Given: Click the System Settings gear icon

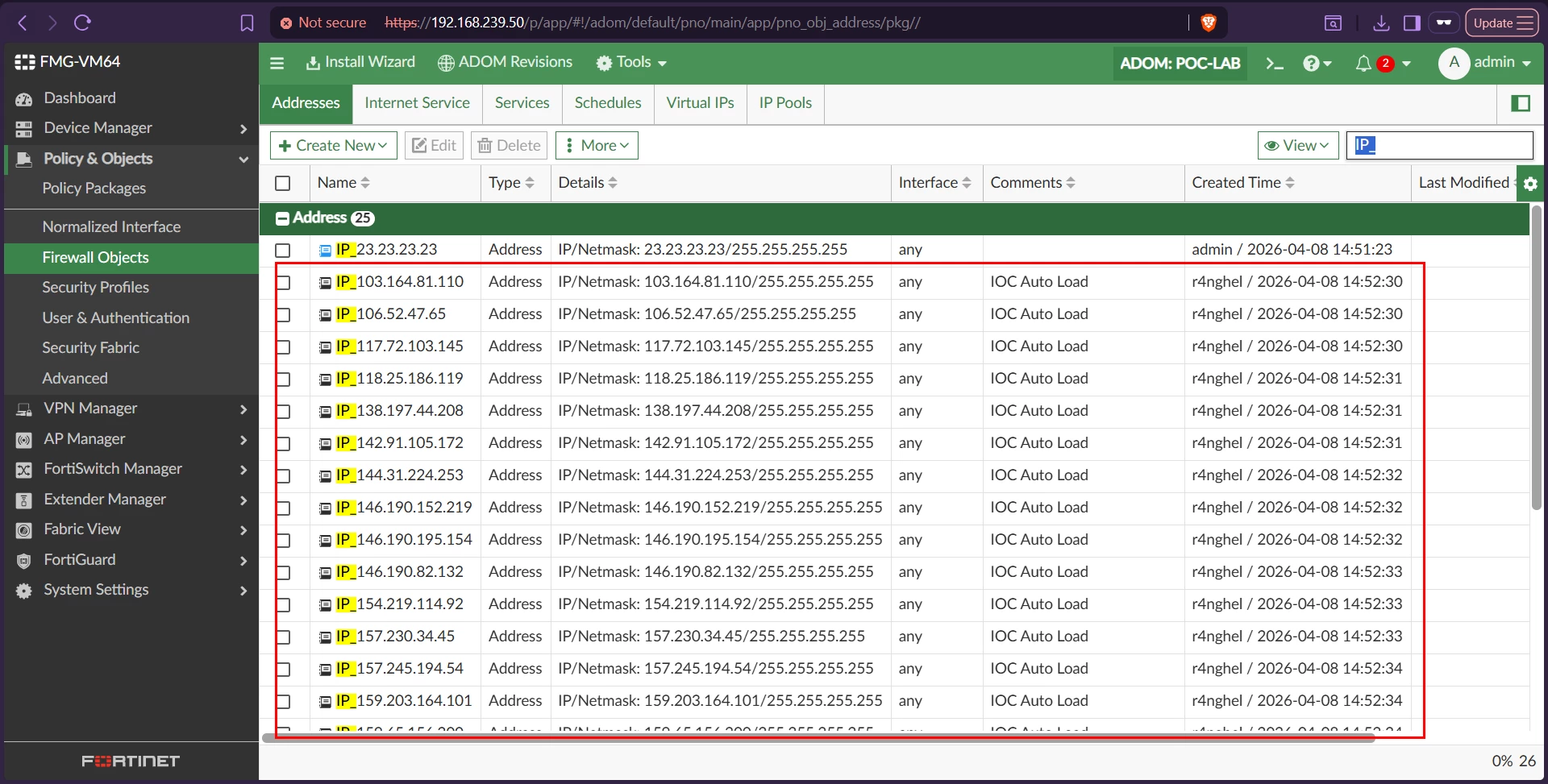Looking at the screenshot, I should 24,591.
